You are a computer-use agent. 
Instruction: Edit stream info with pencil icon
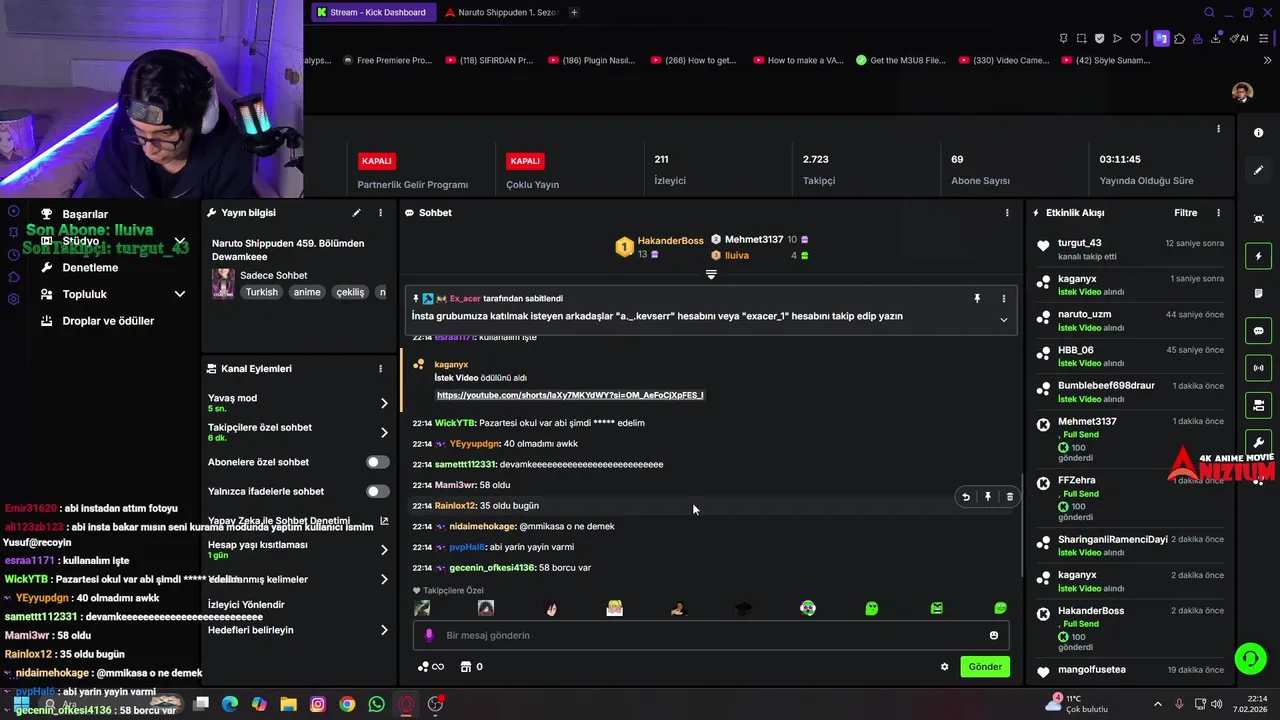pos(356,213)
